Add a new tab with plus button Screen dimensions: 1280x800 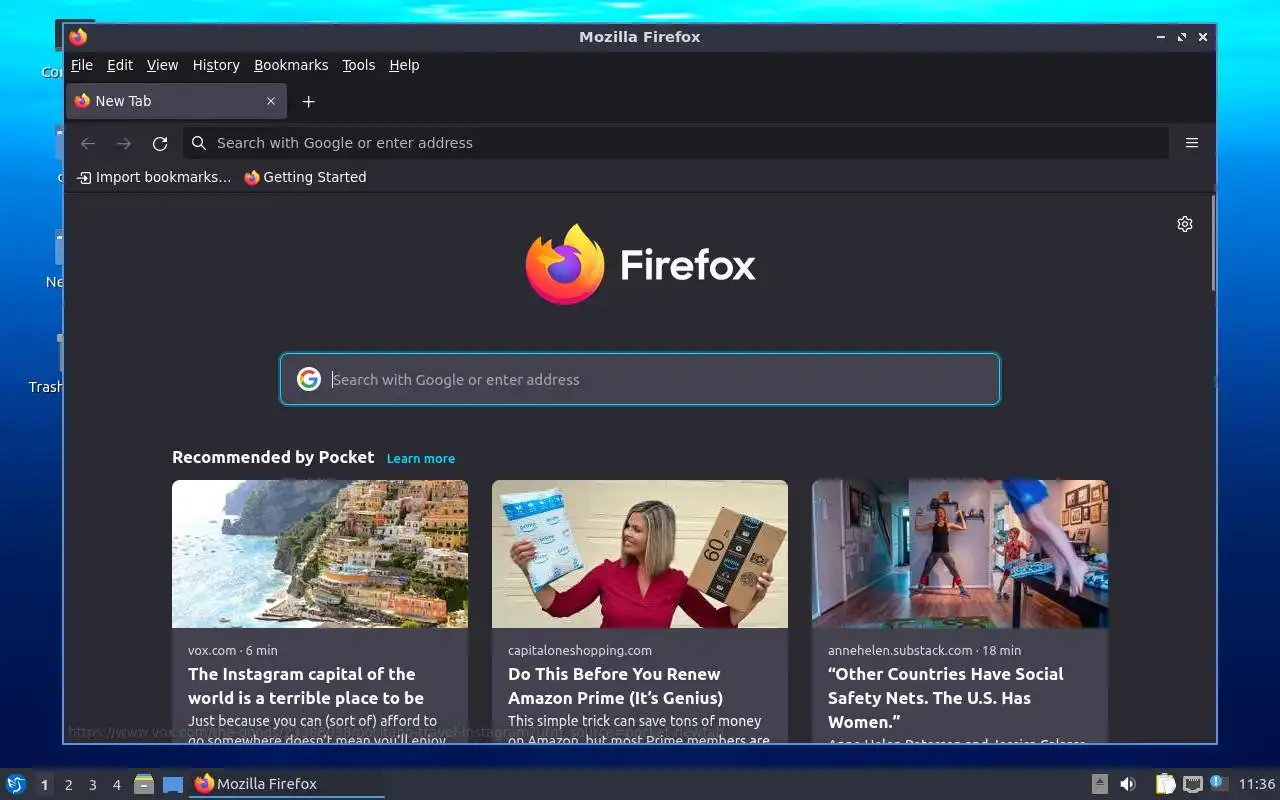tap(309, 101)
